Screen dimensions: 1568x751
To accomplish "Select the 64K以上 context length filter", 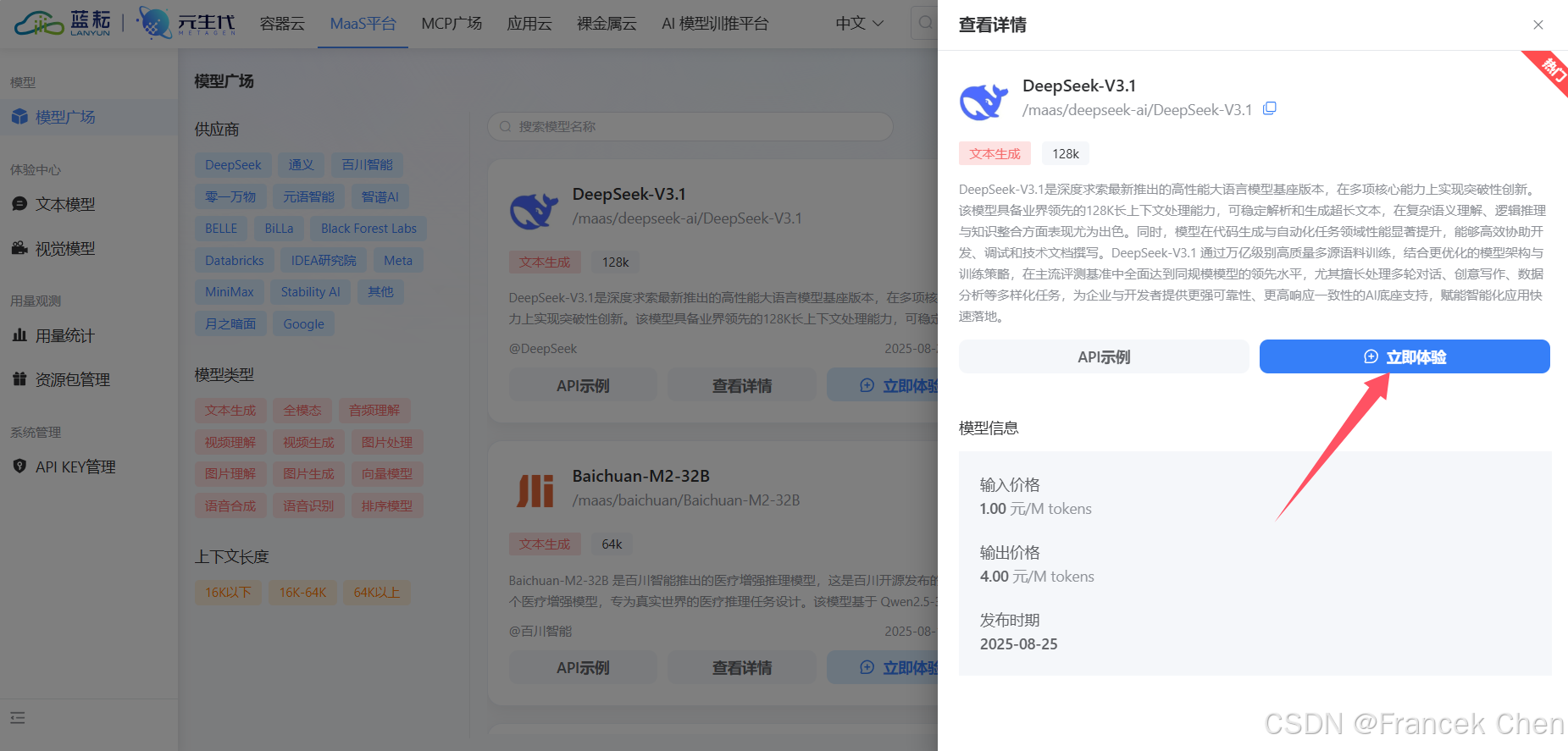I will [x=377, y=593].
